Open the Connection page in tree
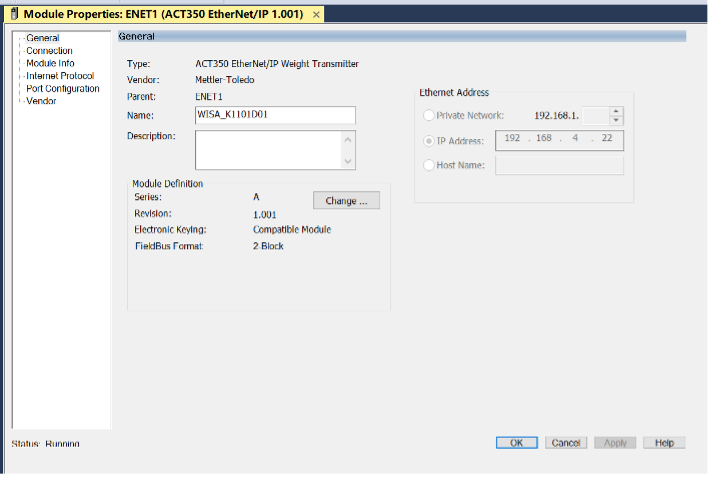 pos(49,51)
